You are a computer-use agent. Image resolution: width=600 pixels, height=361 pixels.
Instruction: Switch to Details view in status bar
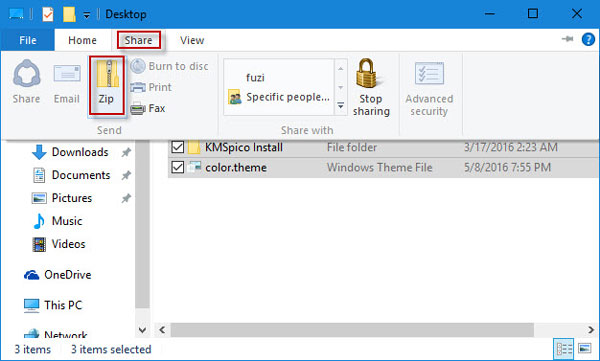click(x=564, y=349)
